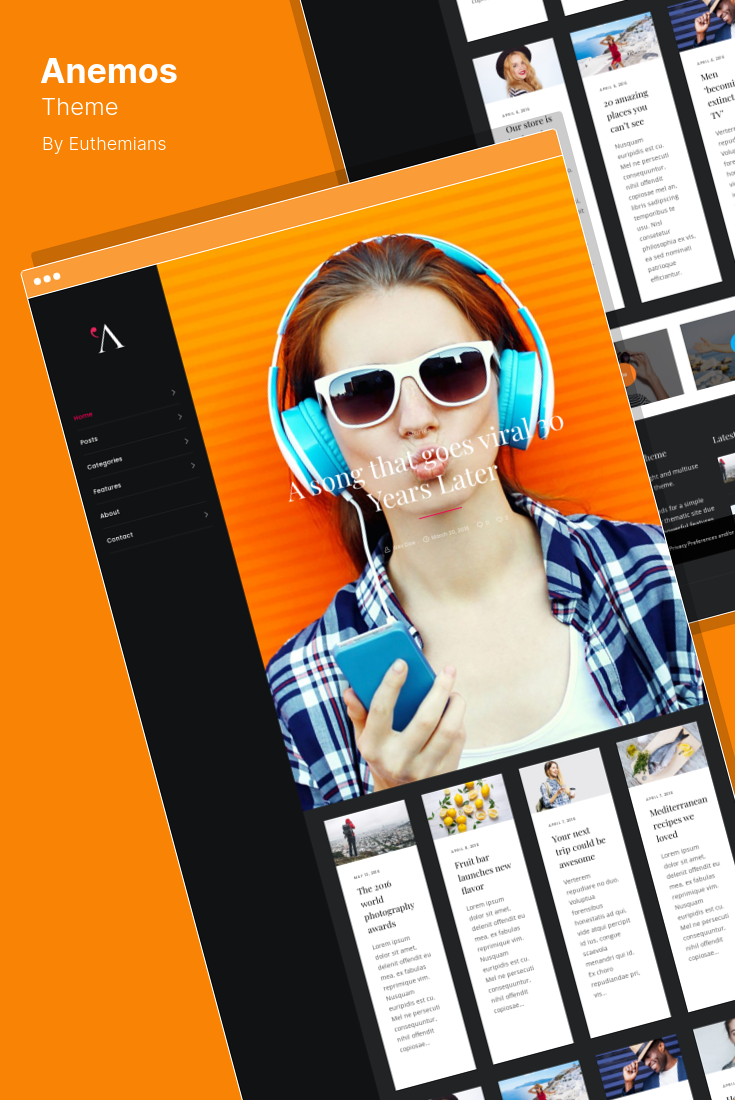Open 'The 2016 world photography awards' post

tap(385, 908)
